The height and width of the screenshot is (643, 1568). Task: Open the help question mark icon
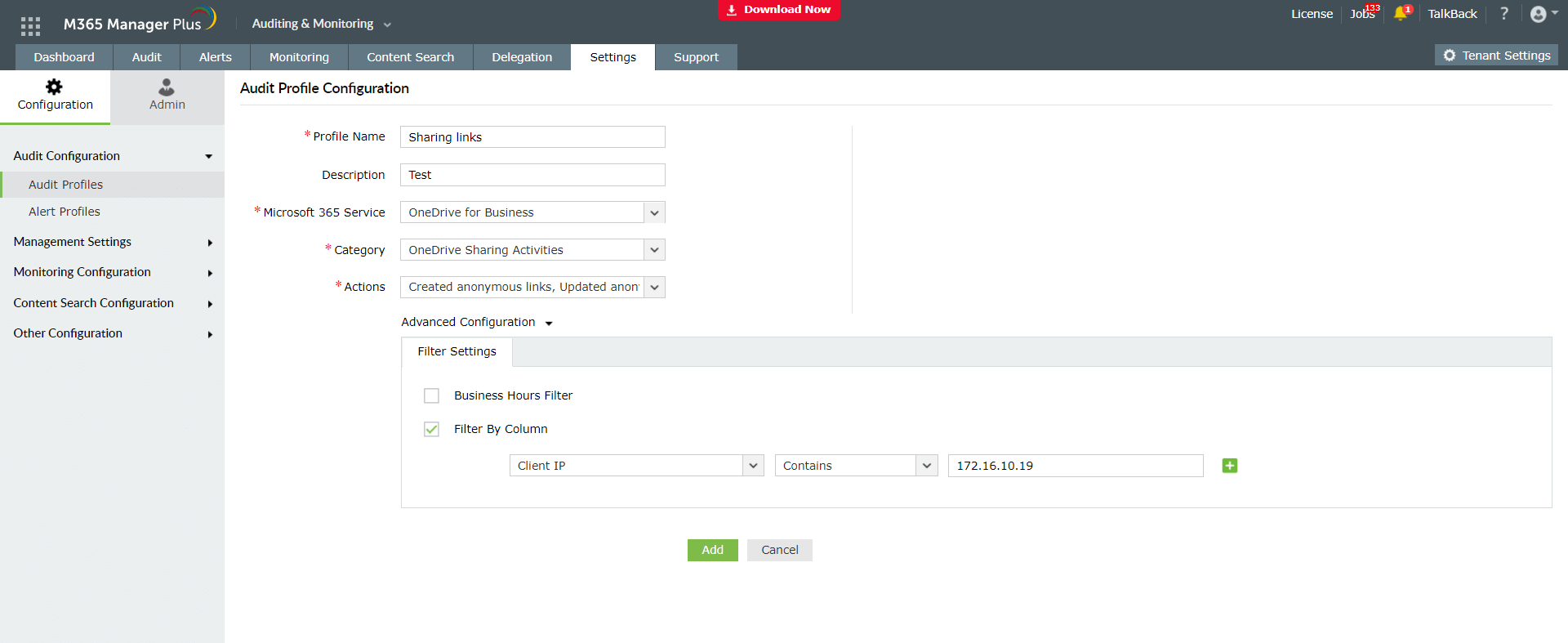(1504, 13)
